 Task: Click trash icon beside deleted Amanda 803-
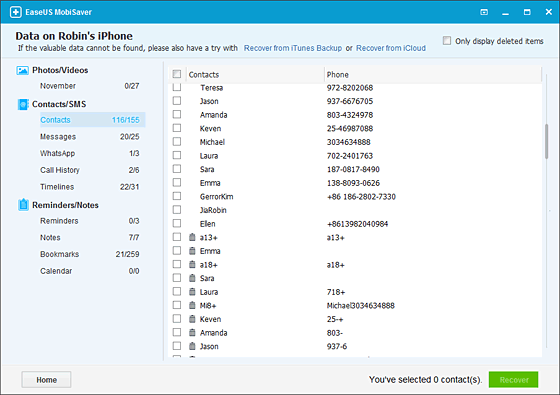point(192,332)
